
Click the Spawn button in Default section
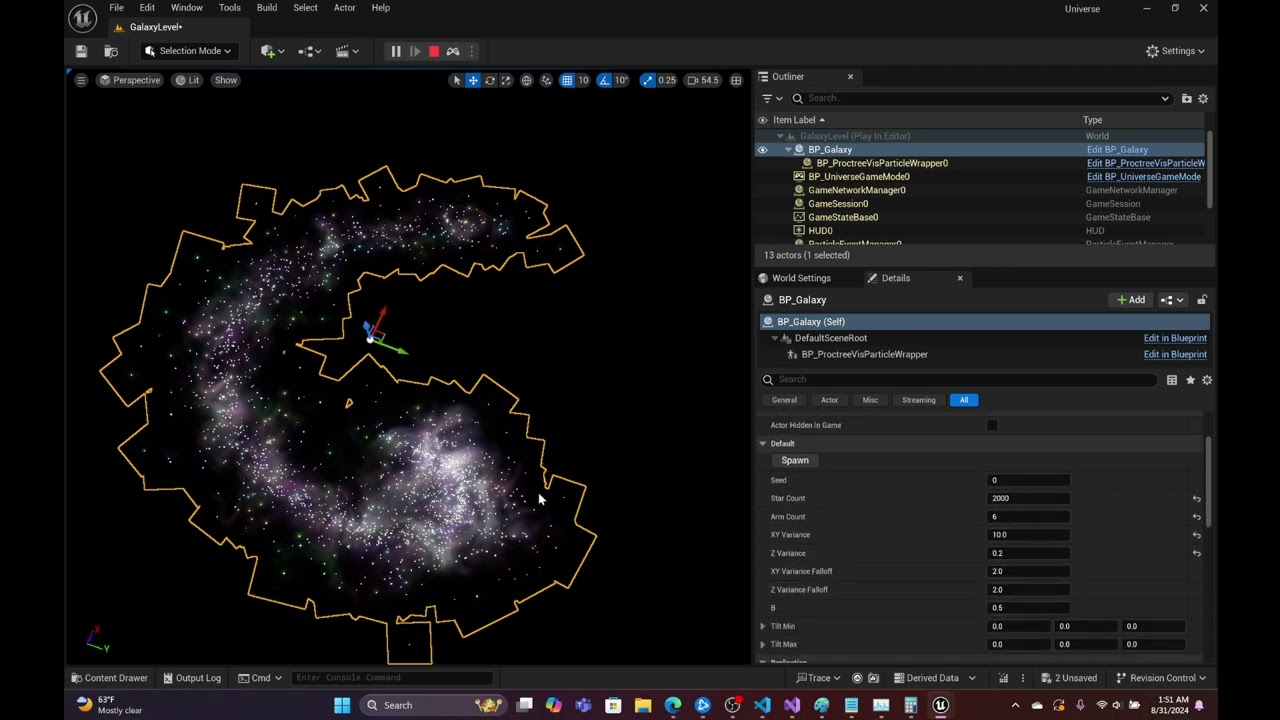(x=795, y=461)
